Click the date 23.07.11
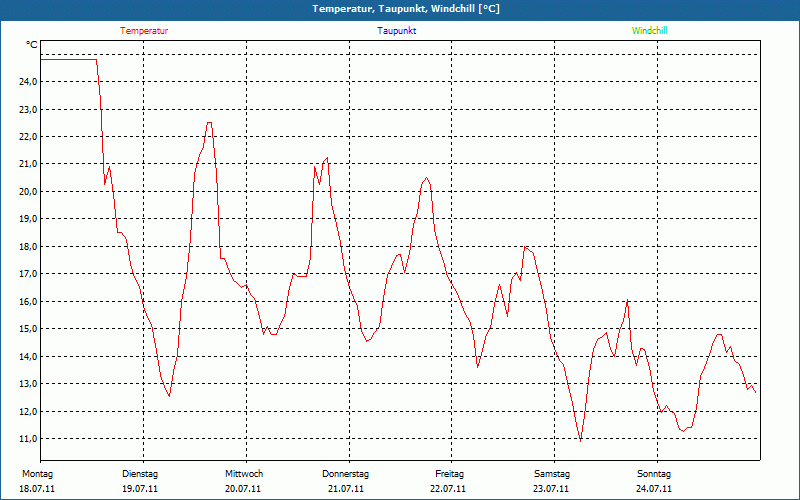The image size is (800, 500). (x=551, y=489)
